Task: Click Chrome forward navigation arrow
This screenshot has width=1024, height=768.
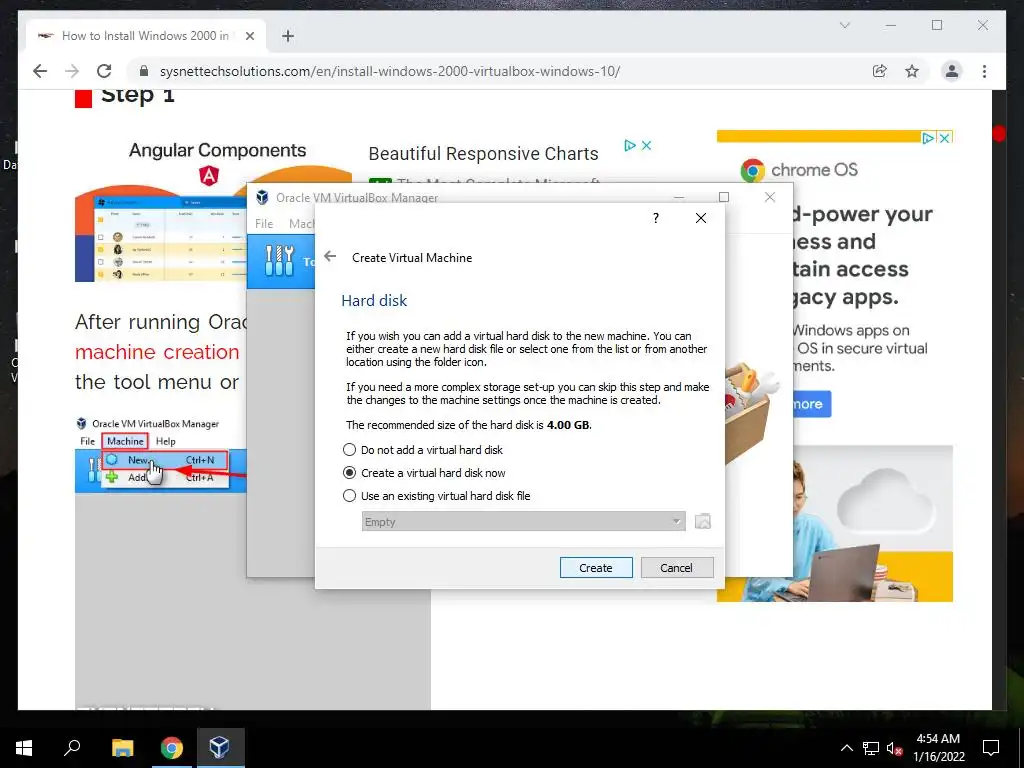Action: click(72, 71)
